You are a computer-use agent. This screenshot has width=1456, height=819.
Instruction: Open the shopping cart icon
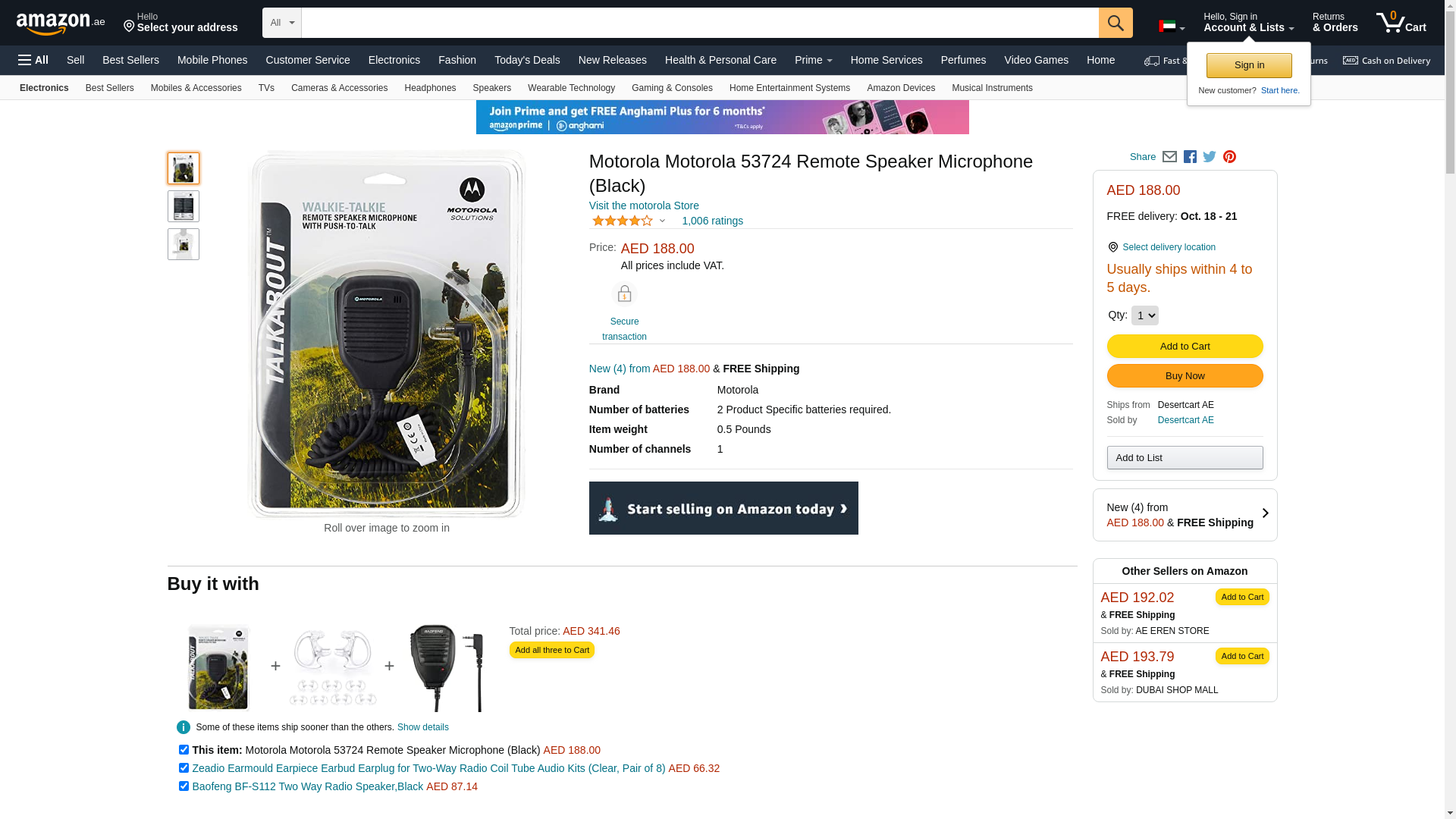coord(1400,23)
